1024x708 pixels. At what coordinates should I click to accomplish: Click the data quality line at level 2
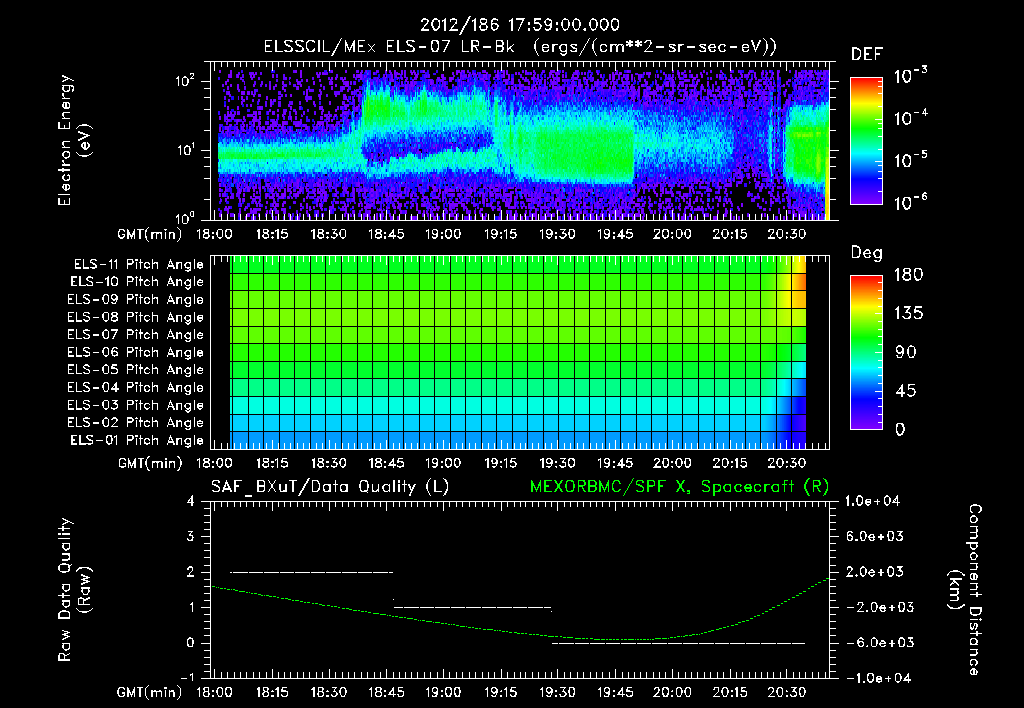pos(312,572)
